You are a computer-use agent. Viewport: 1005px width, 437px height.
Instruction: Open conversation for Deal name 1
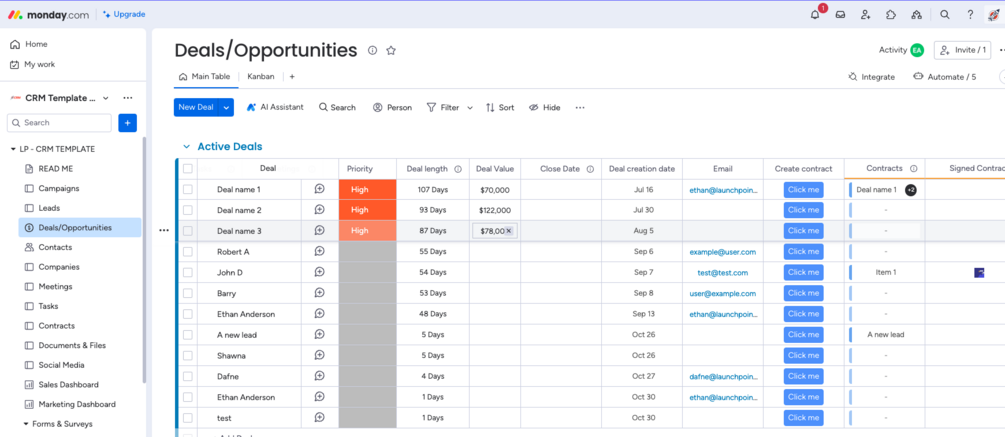[x=319, y=189]
